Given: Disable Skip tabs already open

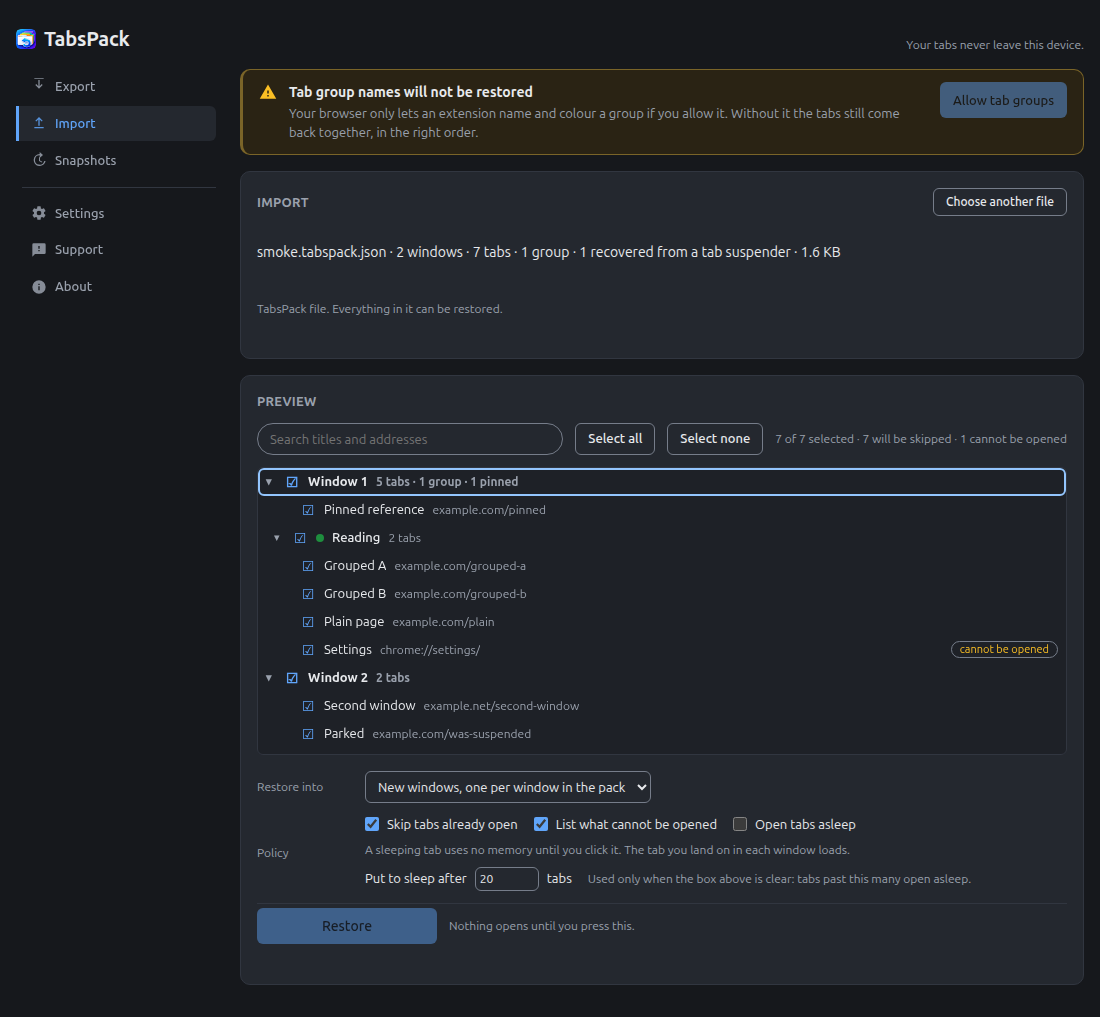Looking at the screenshot, I should [373, 824].
